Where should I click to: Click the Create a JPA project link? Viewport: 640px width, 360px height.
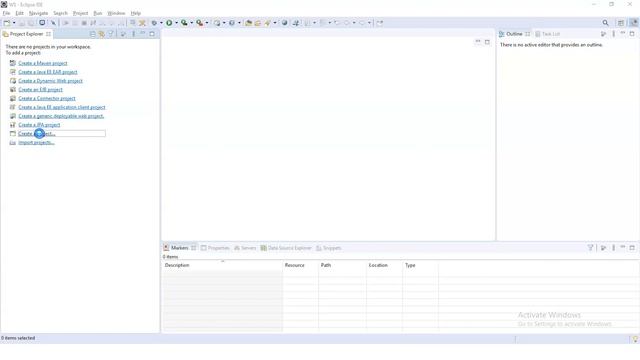point(39,125)
